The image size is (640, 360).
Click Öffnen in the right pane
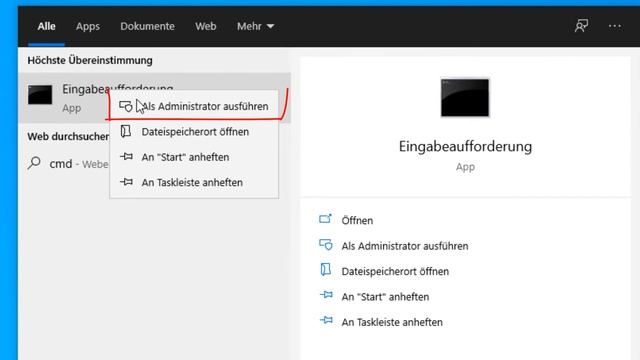(357, 220)
